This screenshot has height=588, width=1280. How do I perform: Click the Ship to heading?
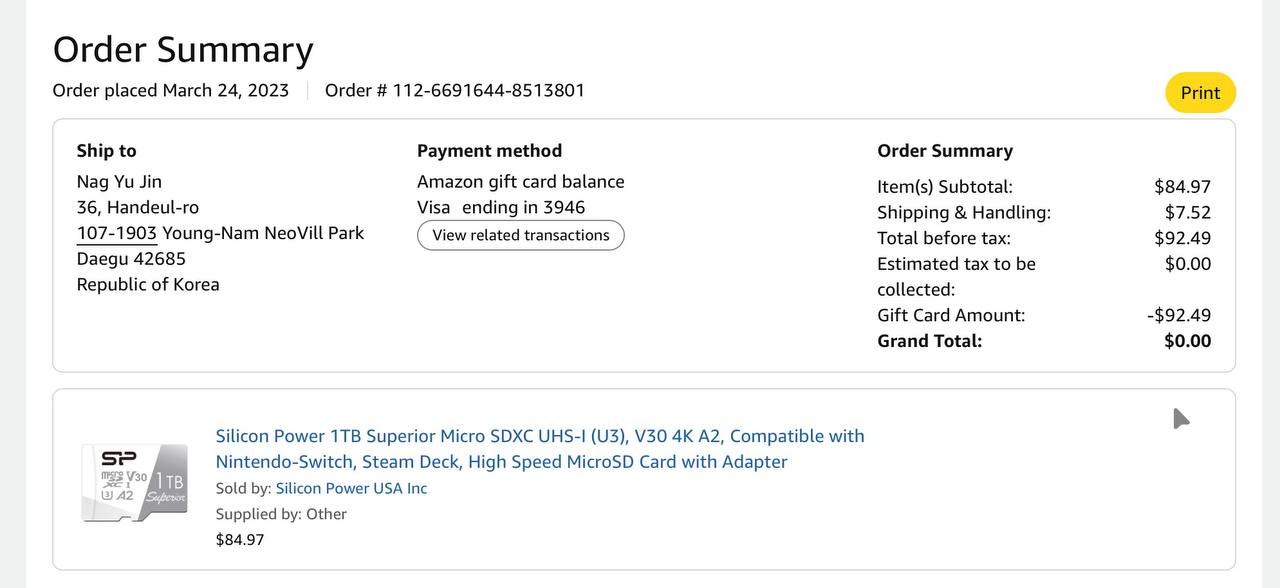106,151
